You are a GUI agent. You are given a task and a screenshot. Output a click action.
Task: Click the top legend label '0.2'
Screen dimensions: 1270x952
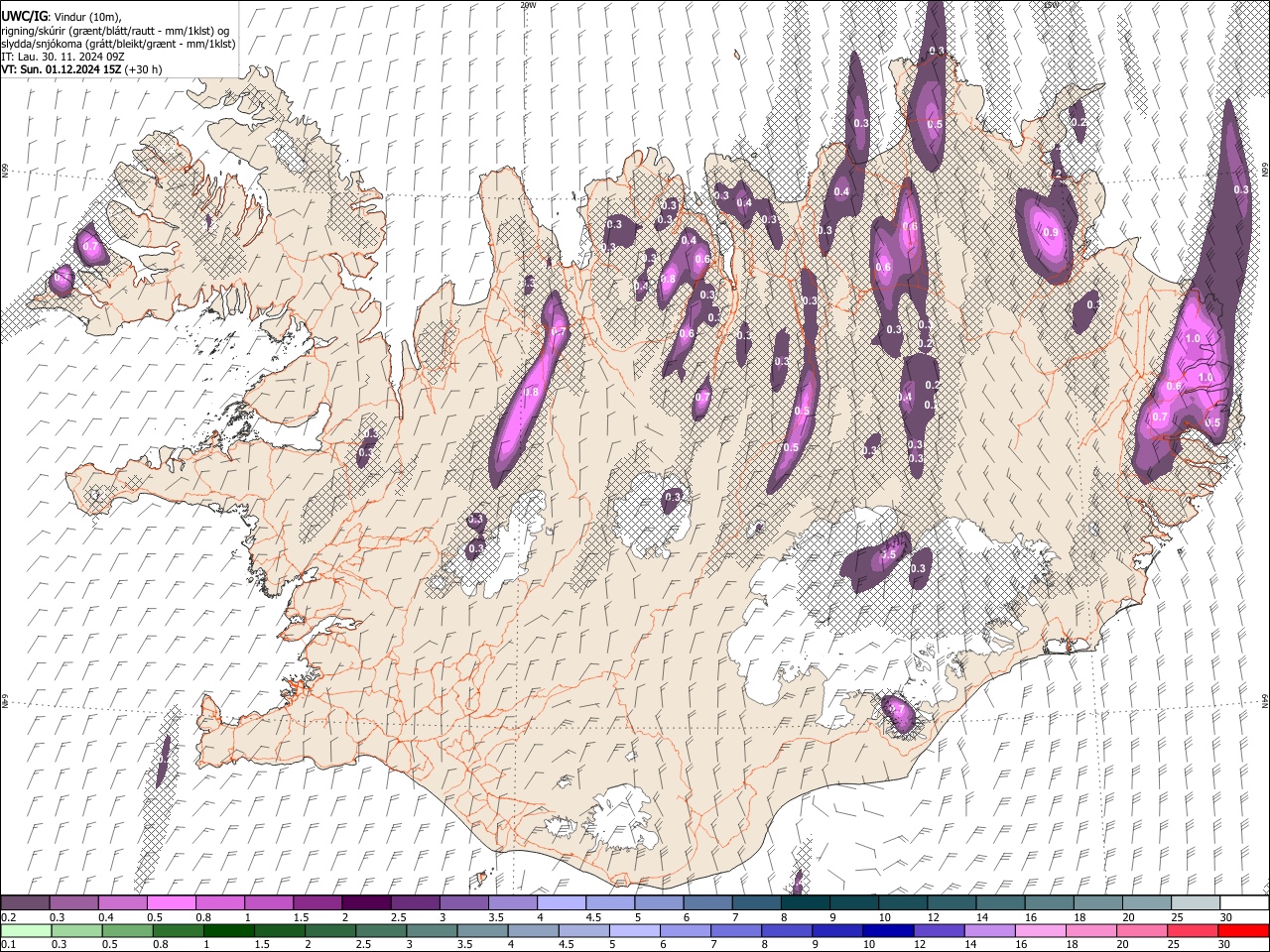[x=8, y=917]
